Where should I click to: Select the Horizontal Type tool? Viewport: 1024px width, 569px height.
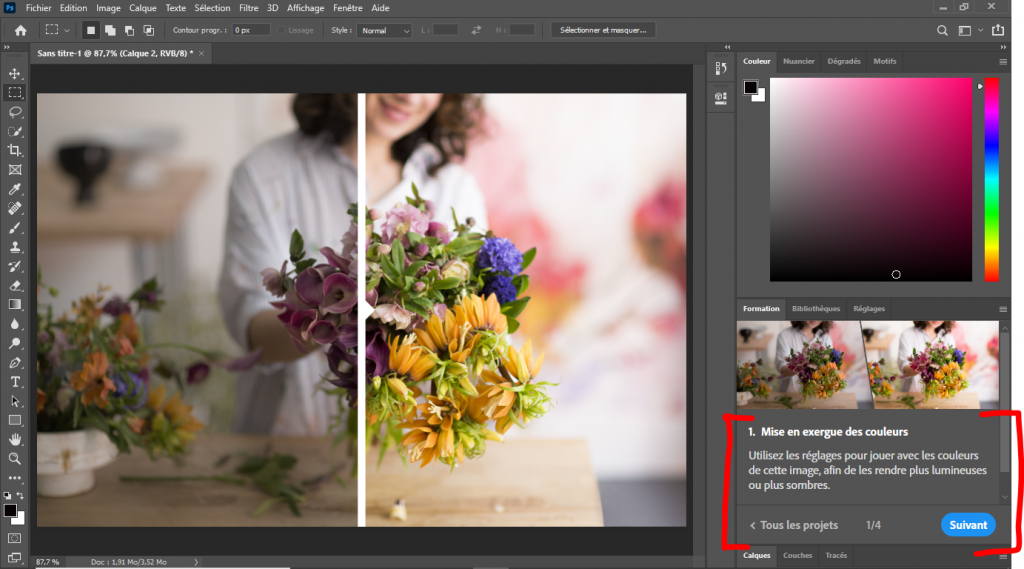(15, 382)
